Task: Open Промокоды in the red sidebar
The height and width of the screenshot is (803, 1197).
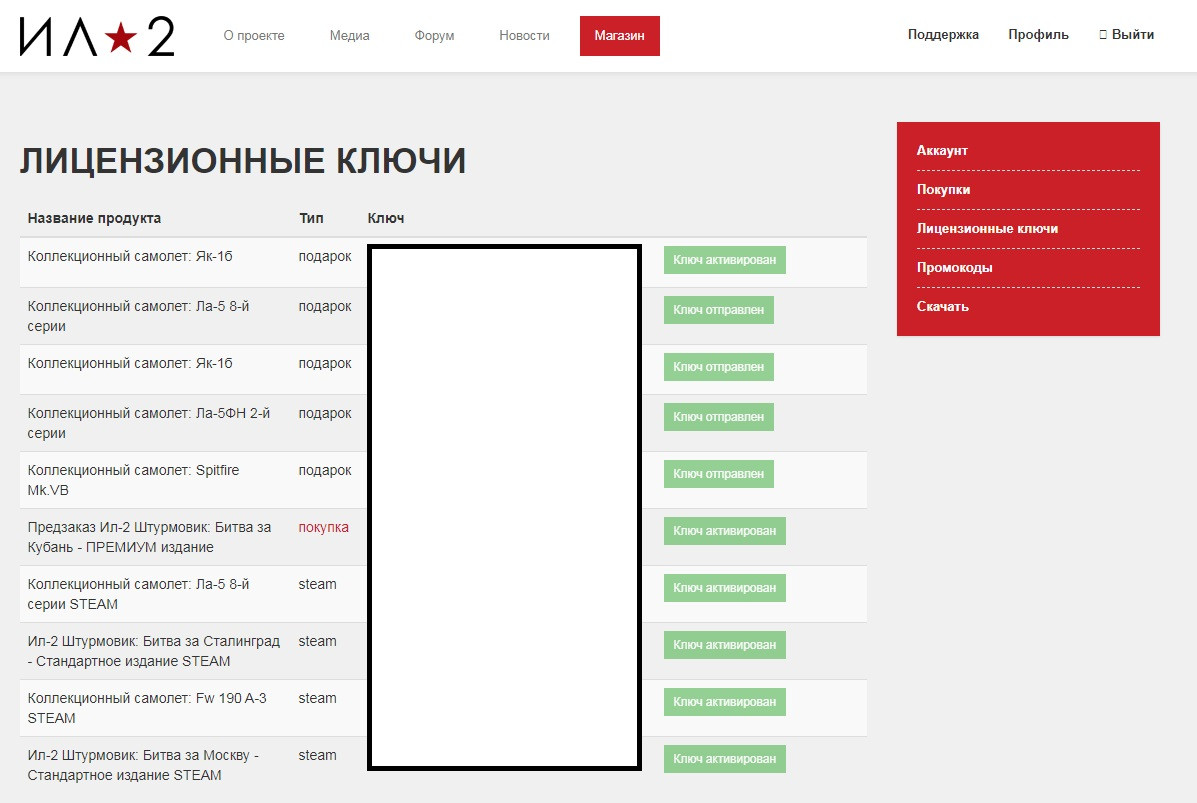Action: [x=954, y=267]
